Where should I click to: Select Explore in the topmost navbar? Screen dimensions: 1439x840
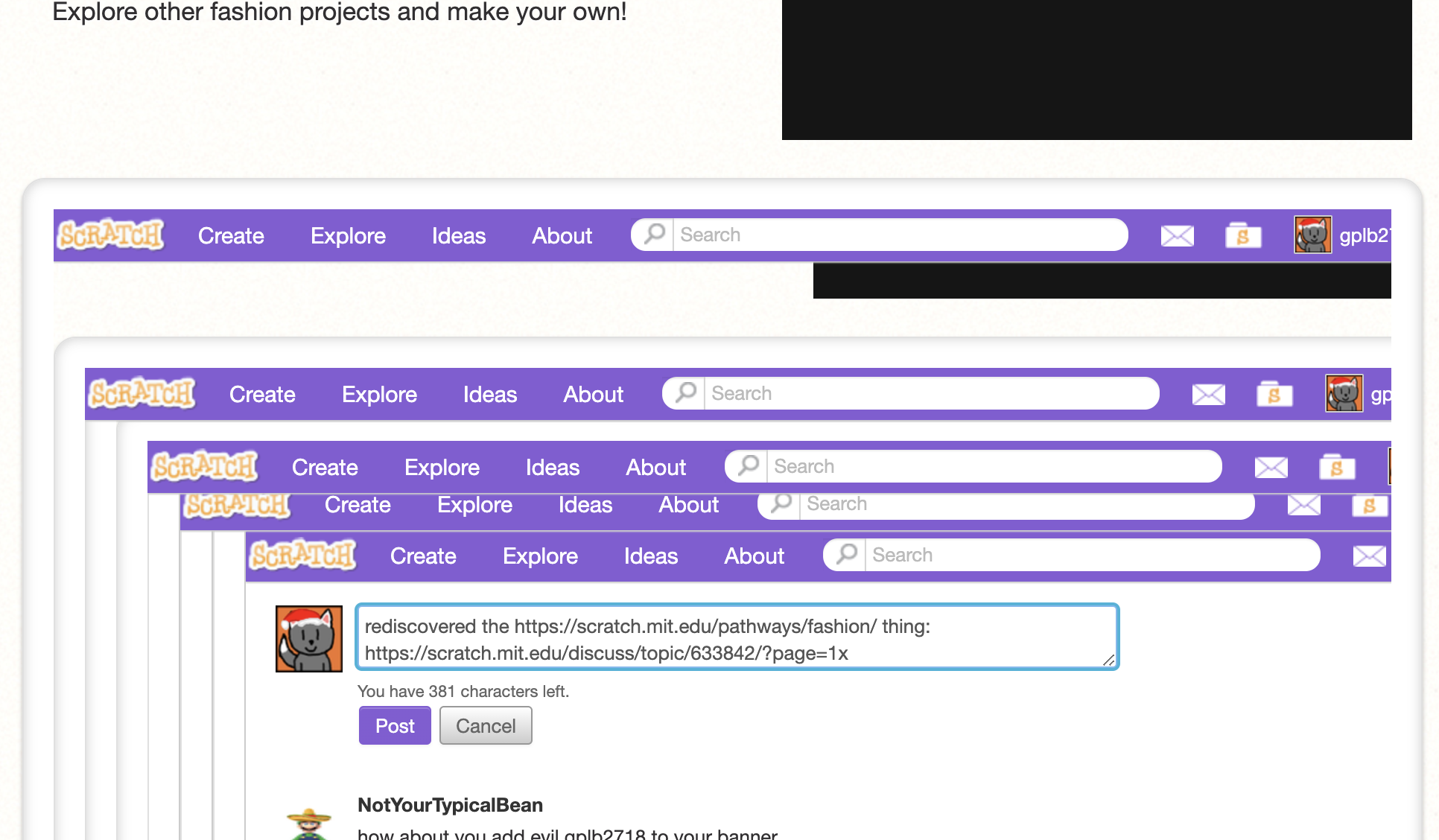tap(348, 236)
